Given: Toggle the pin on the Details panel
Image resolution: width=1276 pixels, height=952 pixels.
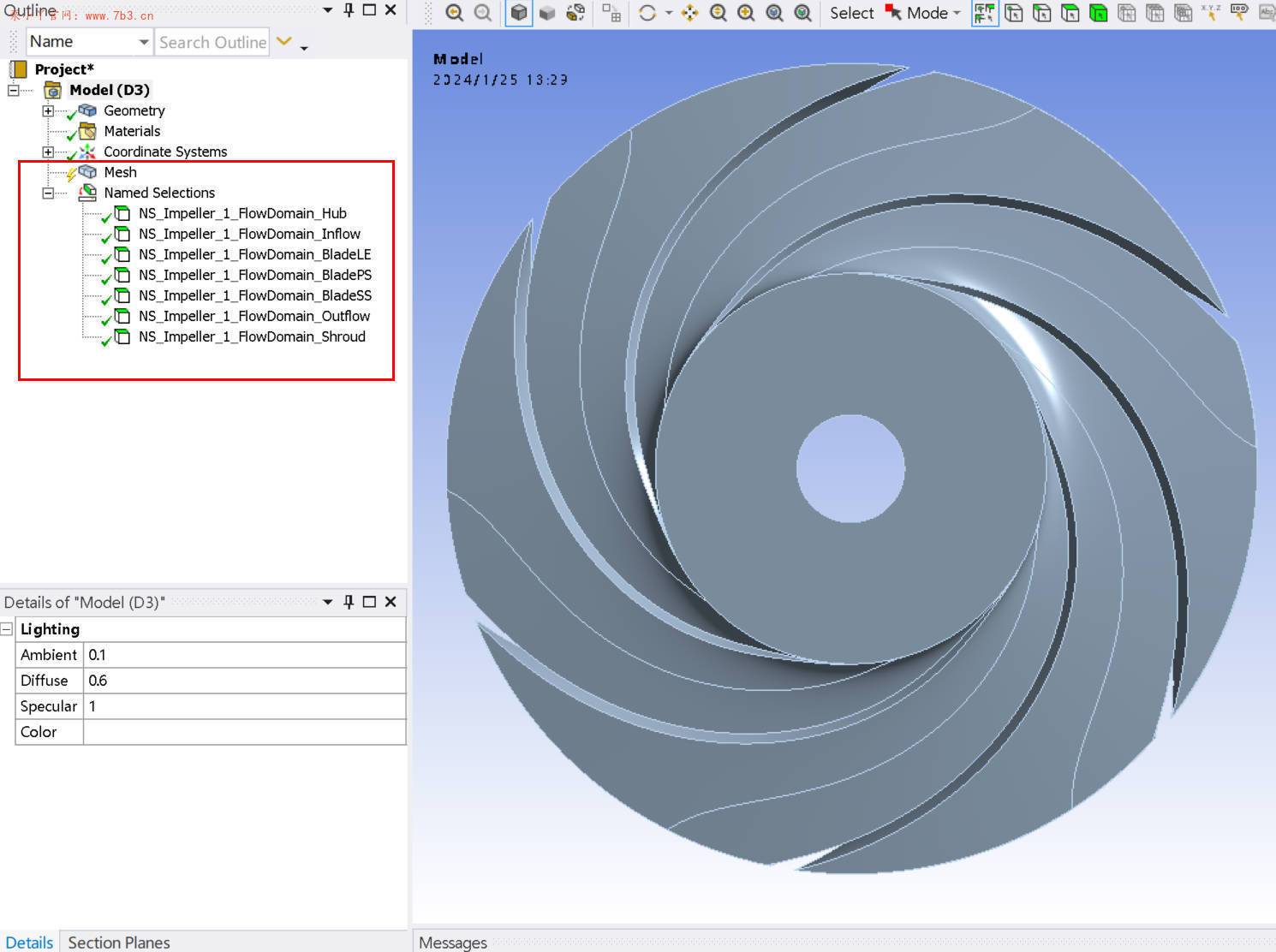Looking at the screenshot, I should pyautogui.click(x=349, y=602).
